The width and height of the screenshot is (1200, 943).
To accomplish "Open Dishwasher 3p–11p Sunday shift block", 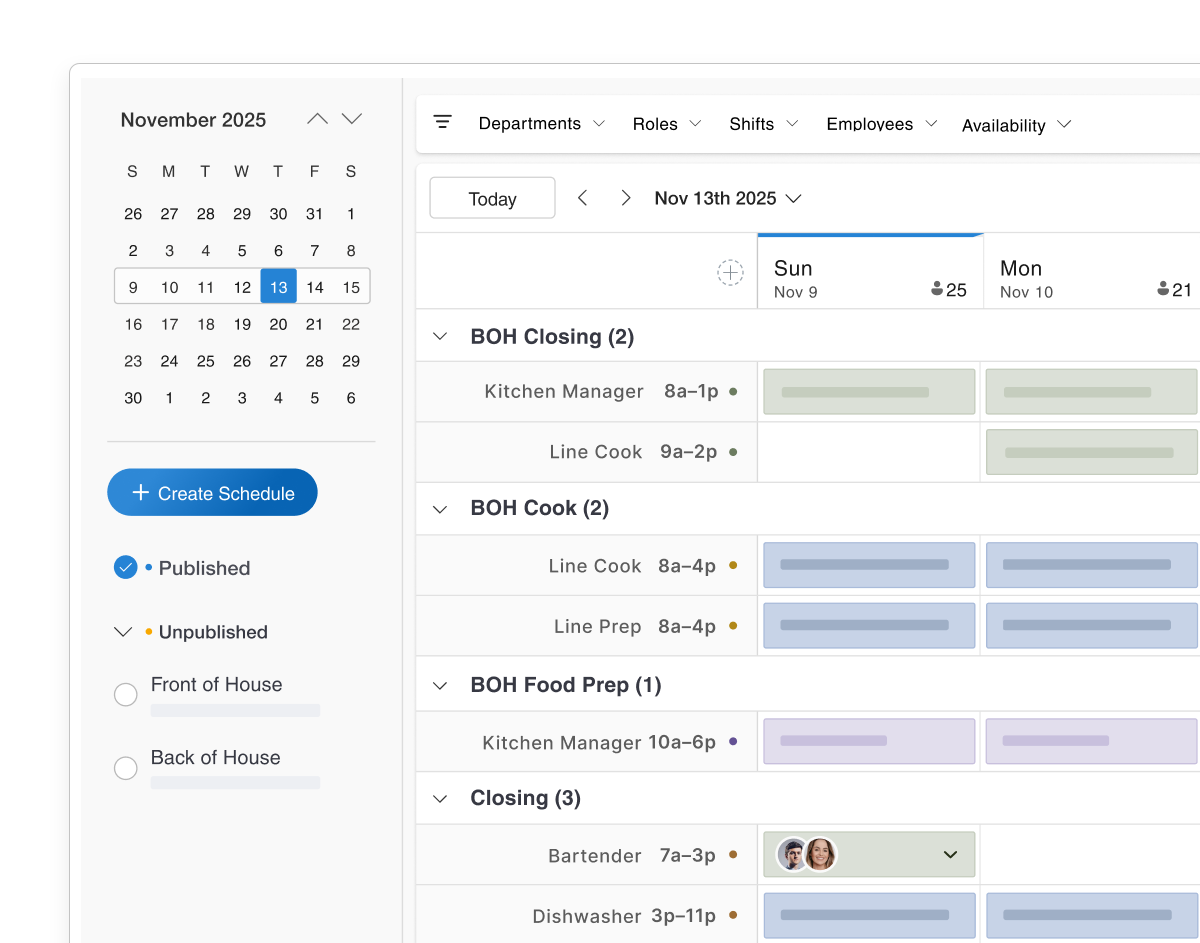I will (869, 915).
